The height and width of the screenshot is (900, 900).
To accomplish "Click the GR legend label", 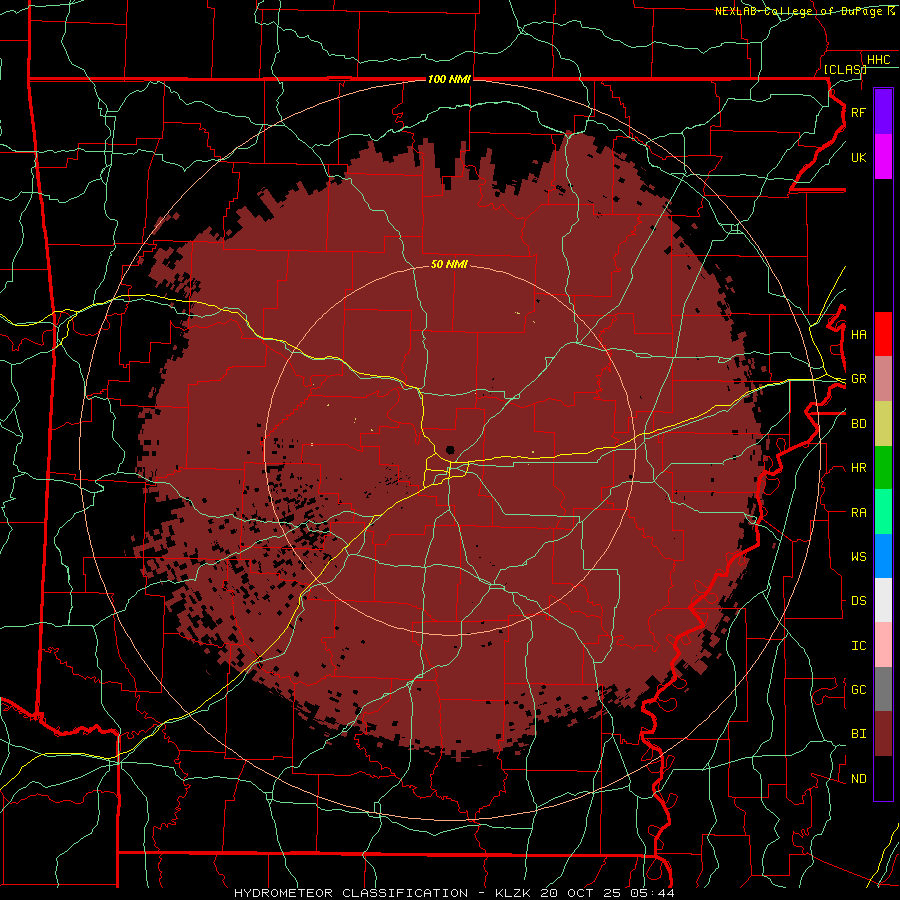I will click(x=858, y=379).
